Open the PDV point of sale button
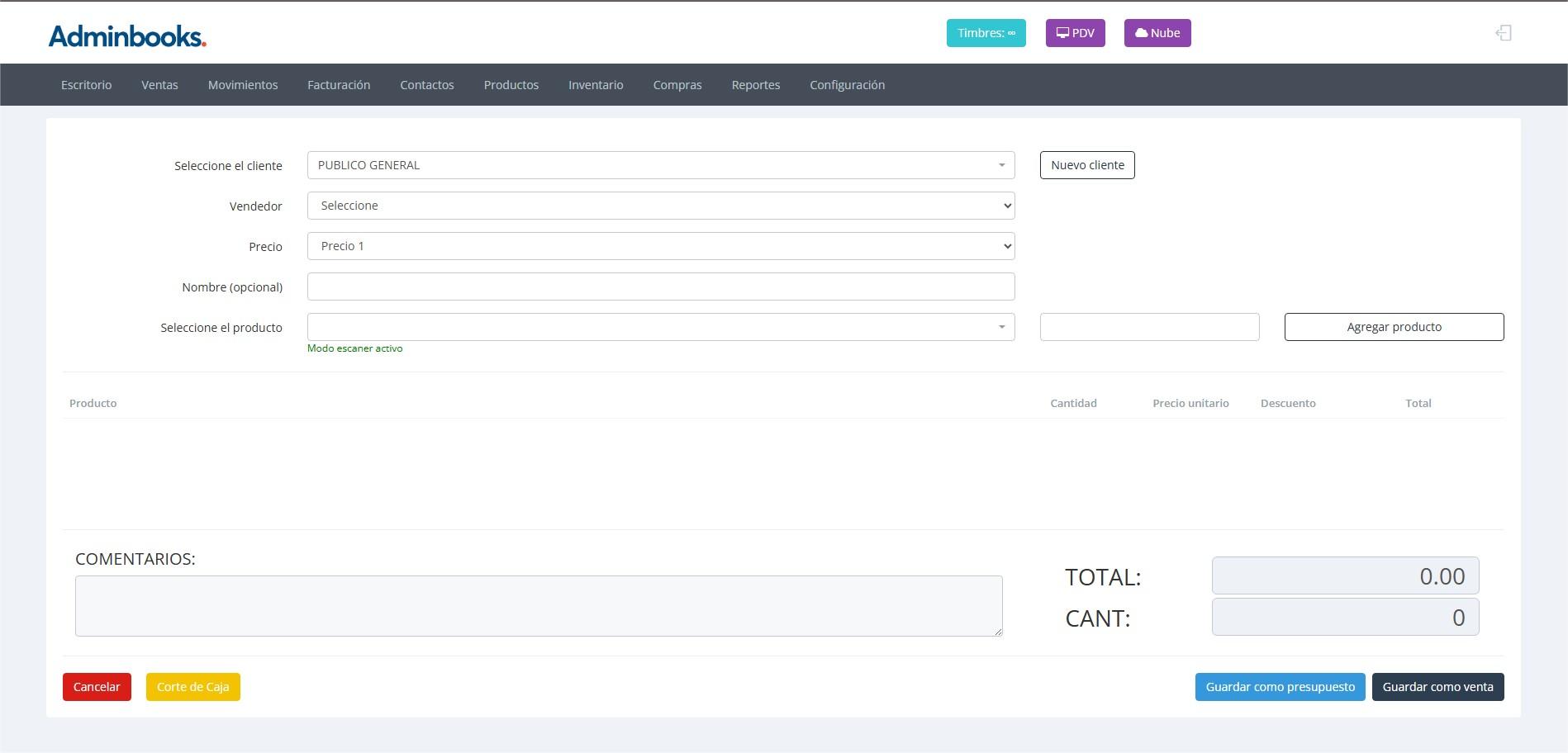1568x753 pixels. [x=1075, y=33]
